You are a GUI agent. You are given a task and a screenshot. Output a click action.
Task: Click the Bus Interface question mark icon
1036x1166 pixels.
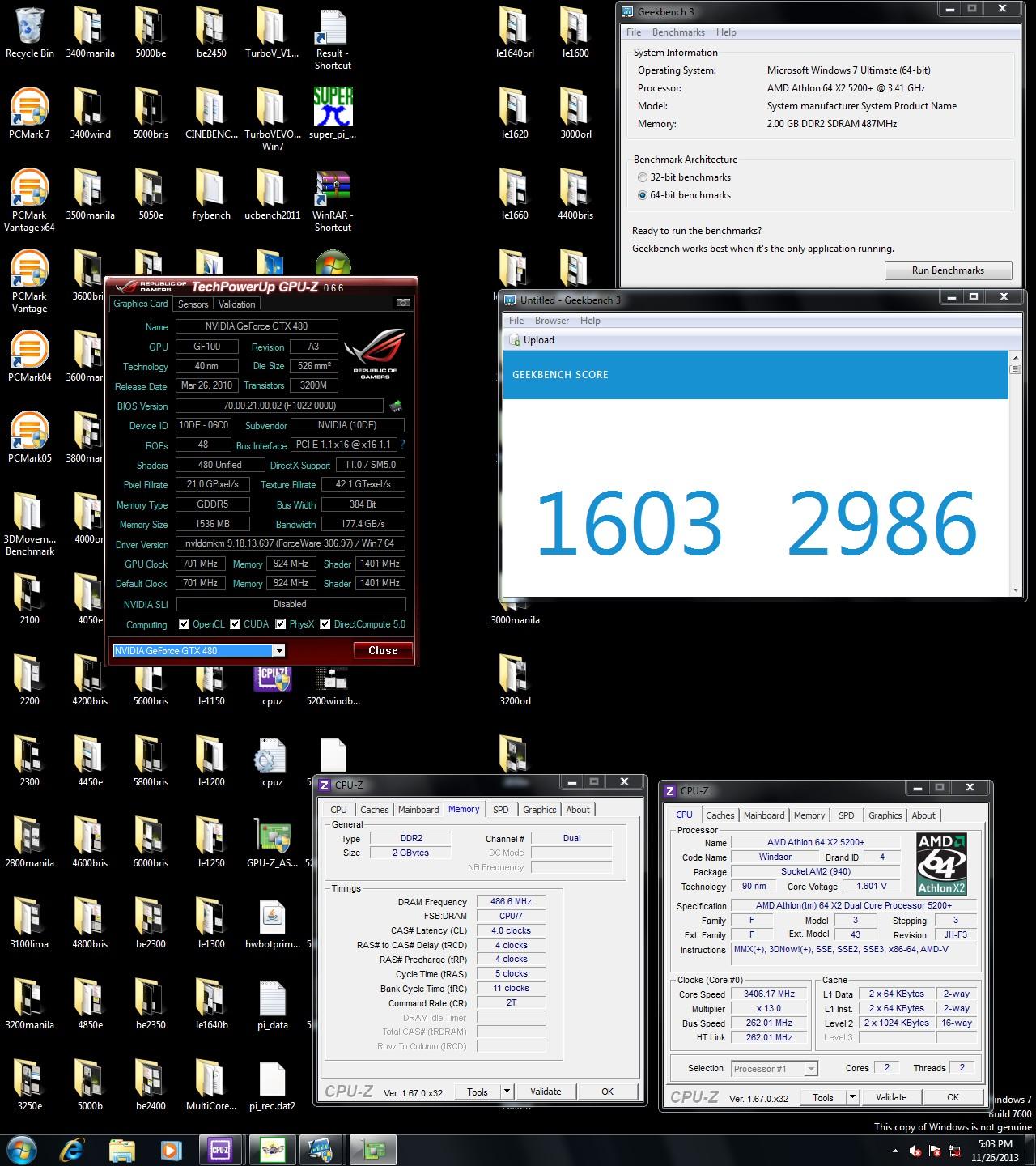[x=402, y=445]
